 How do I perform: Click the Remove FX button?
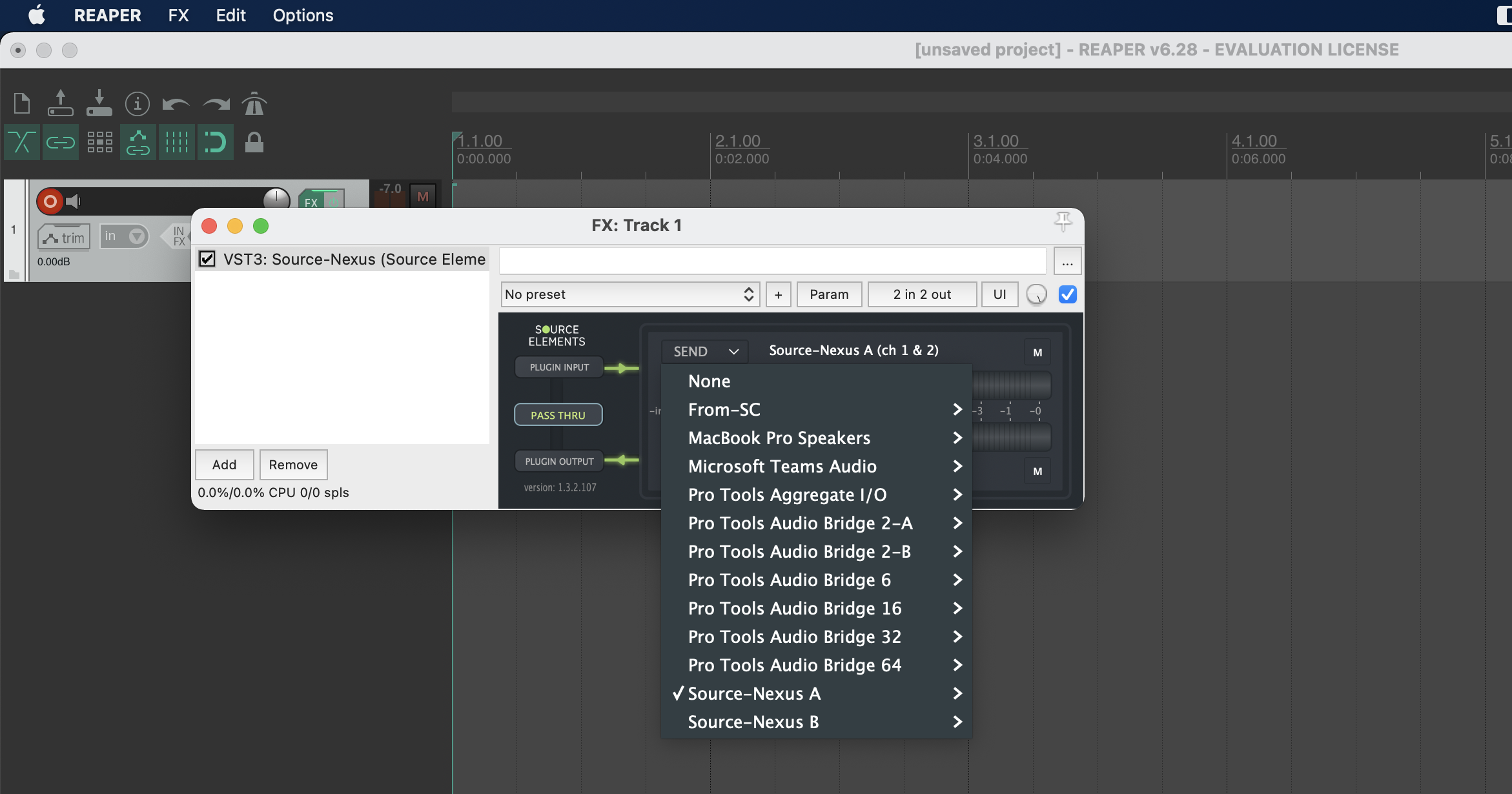coord(293,465)
